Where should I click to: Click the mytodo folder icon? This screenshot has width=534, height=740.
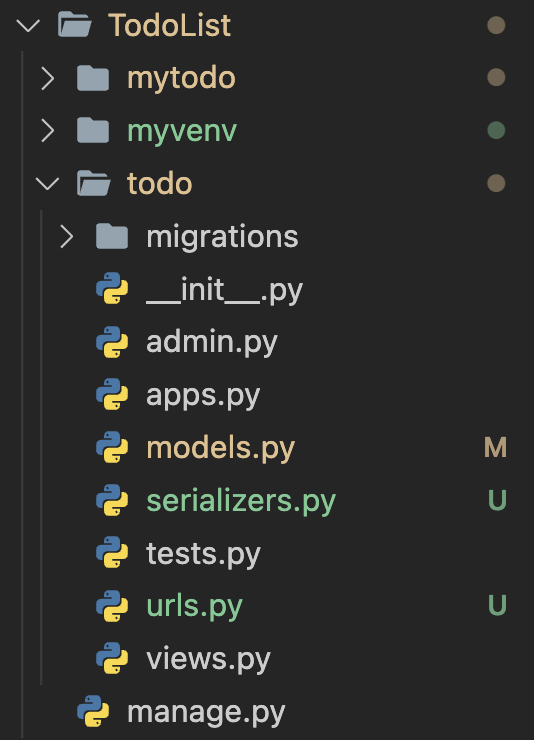click(93, 78)
